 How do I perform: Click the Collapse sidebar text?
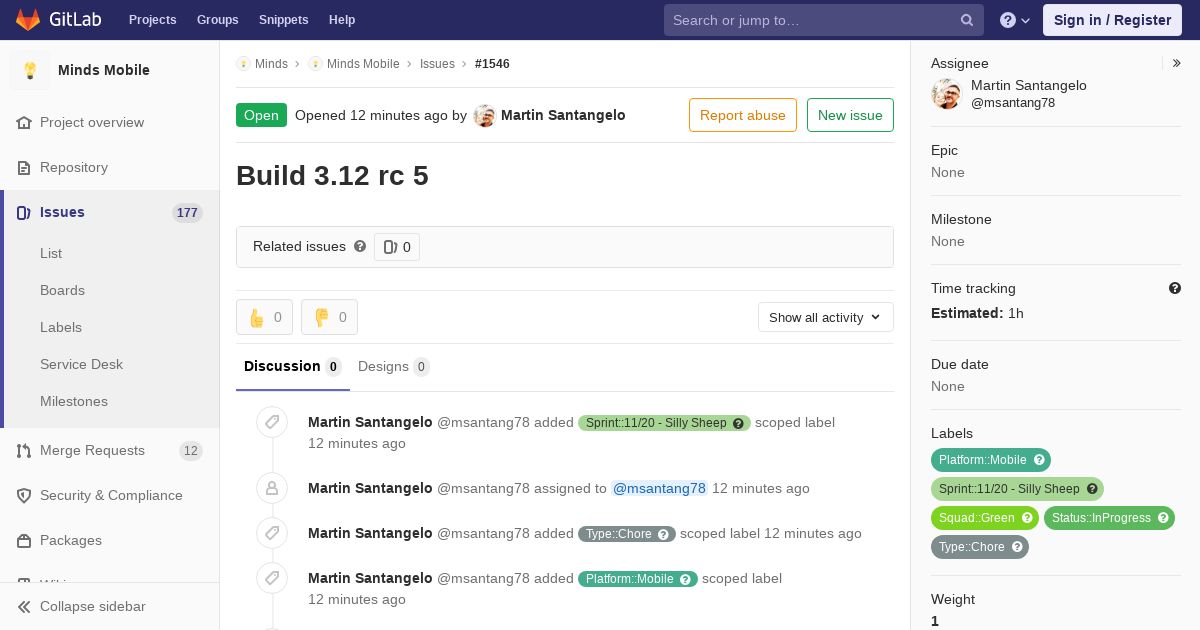[93, 606]
